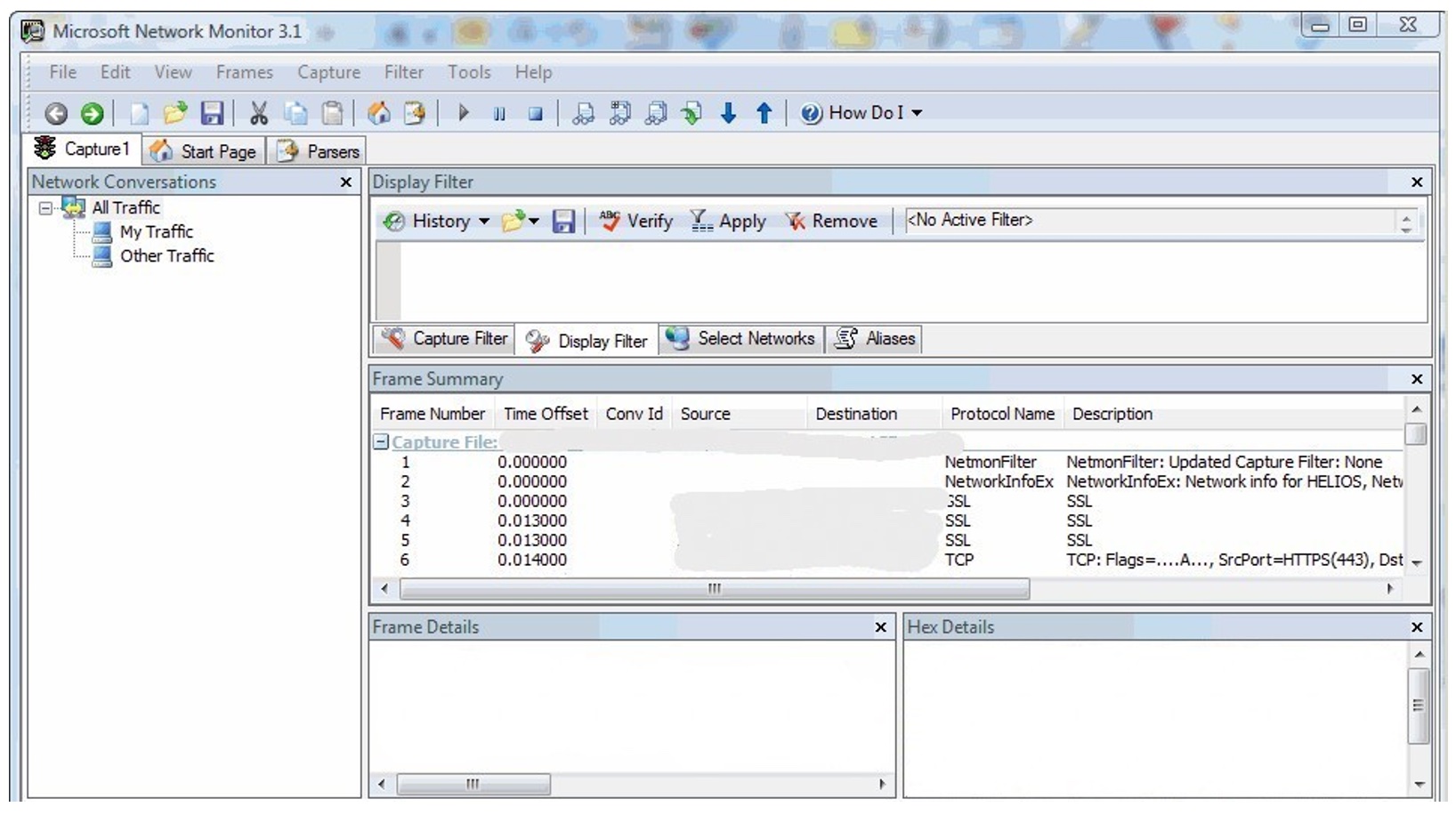This screenshot has height=815, width=1456.
Task: Pause the capture using toolbar icon
Action: click(x=499, y=114)
